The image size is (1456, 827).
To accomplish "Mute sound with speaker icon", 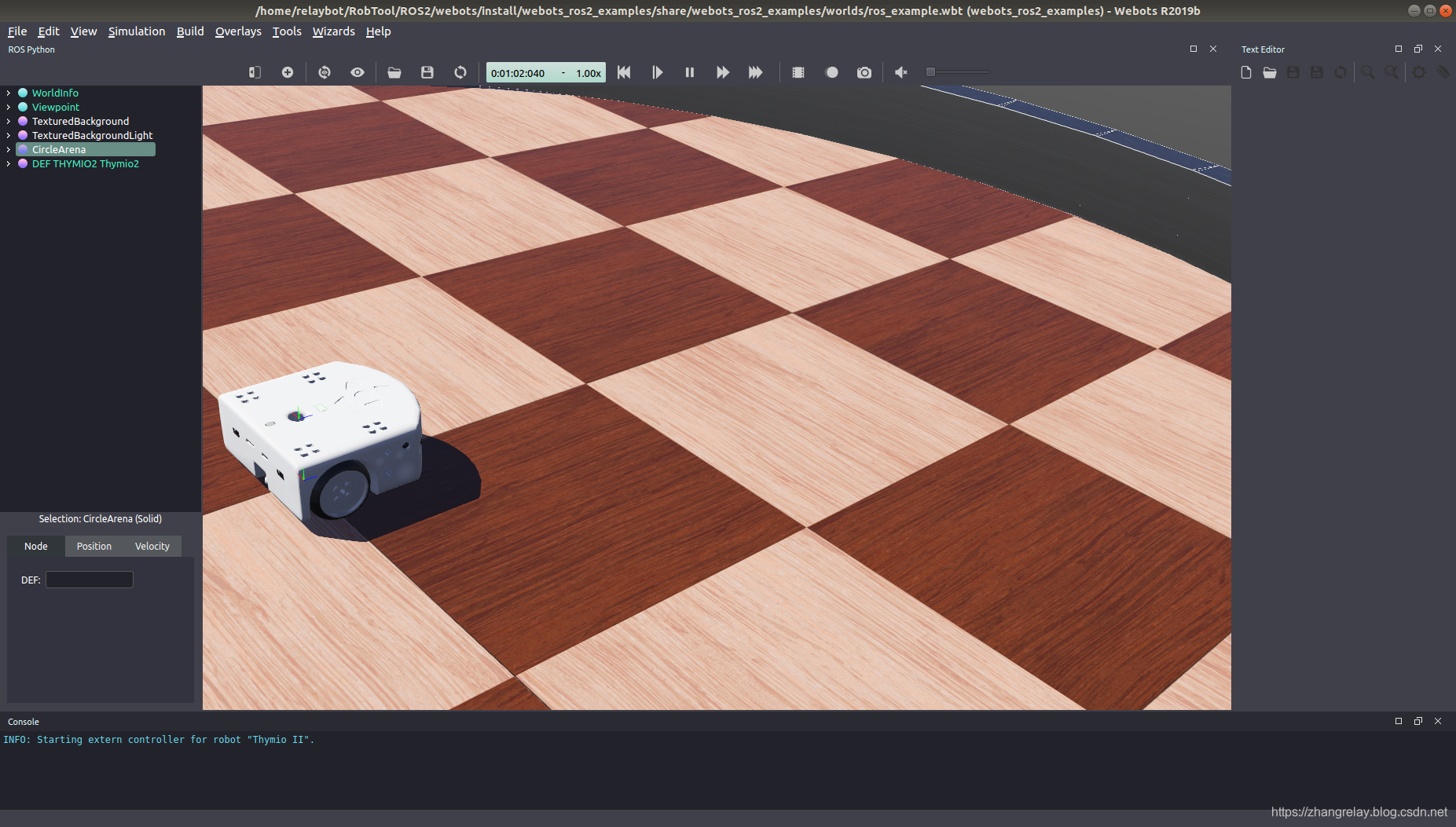I will [901, 72].
